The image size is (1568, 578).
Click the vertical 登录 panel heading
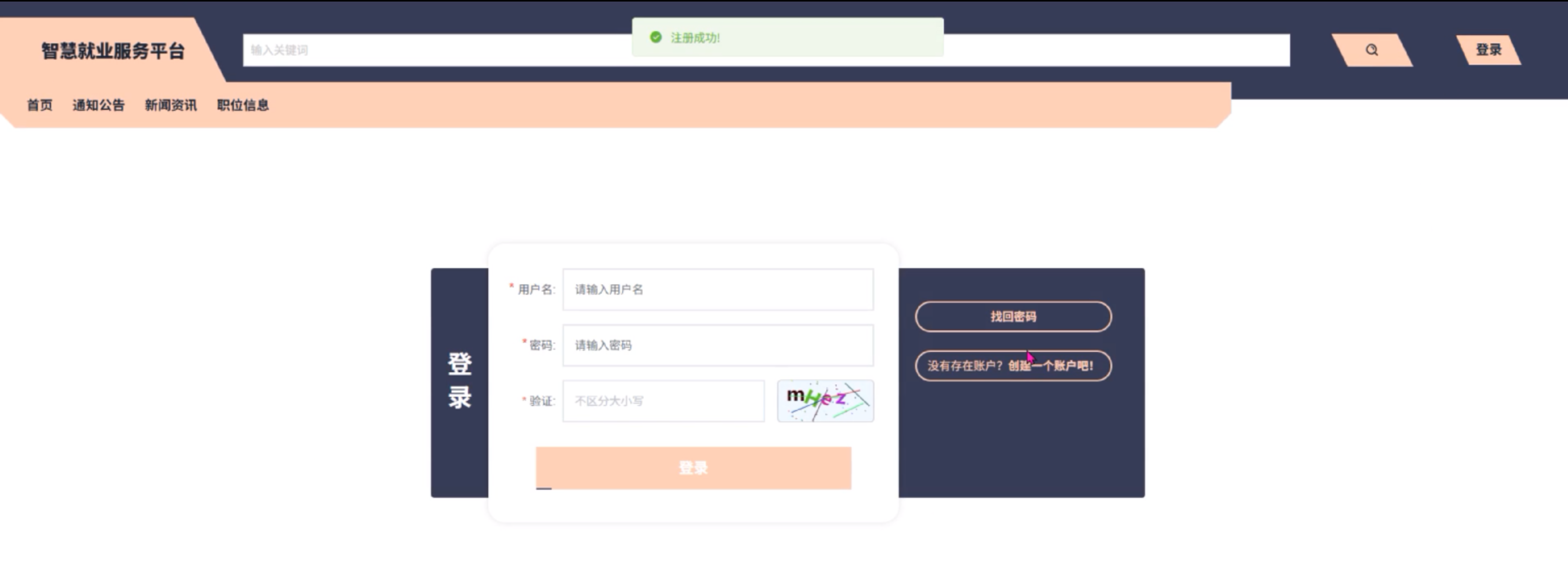tap(460, 381)
